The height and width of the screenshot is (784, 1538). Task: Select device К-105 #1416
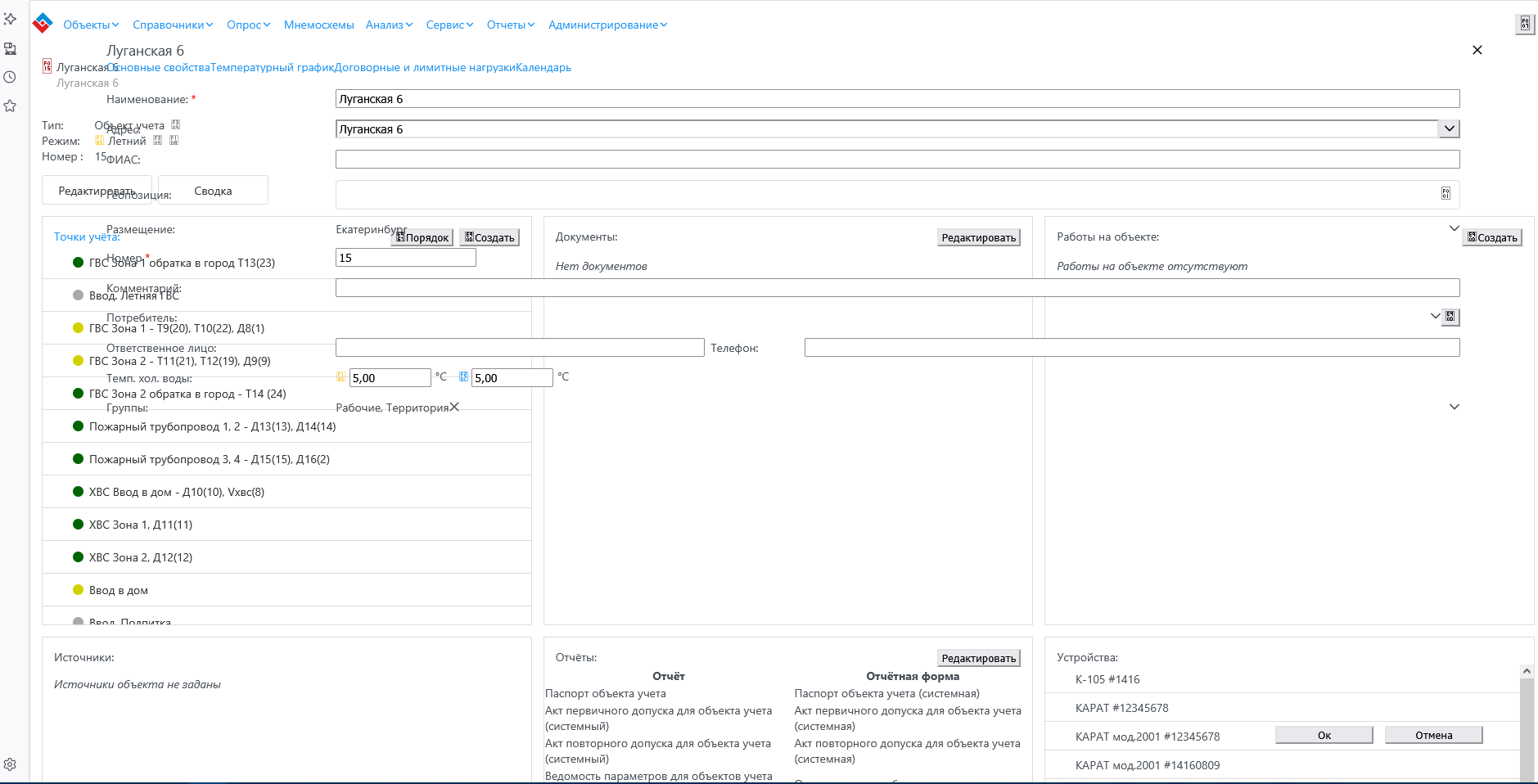point(1283,679)
